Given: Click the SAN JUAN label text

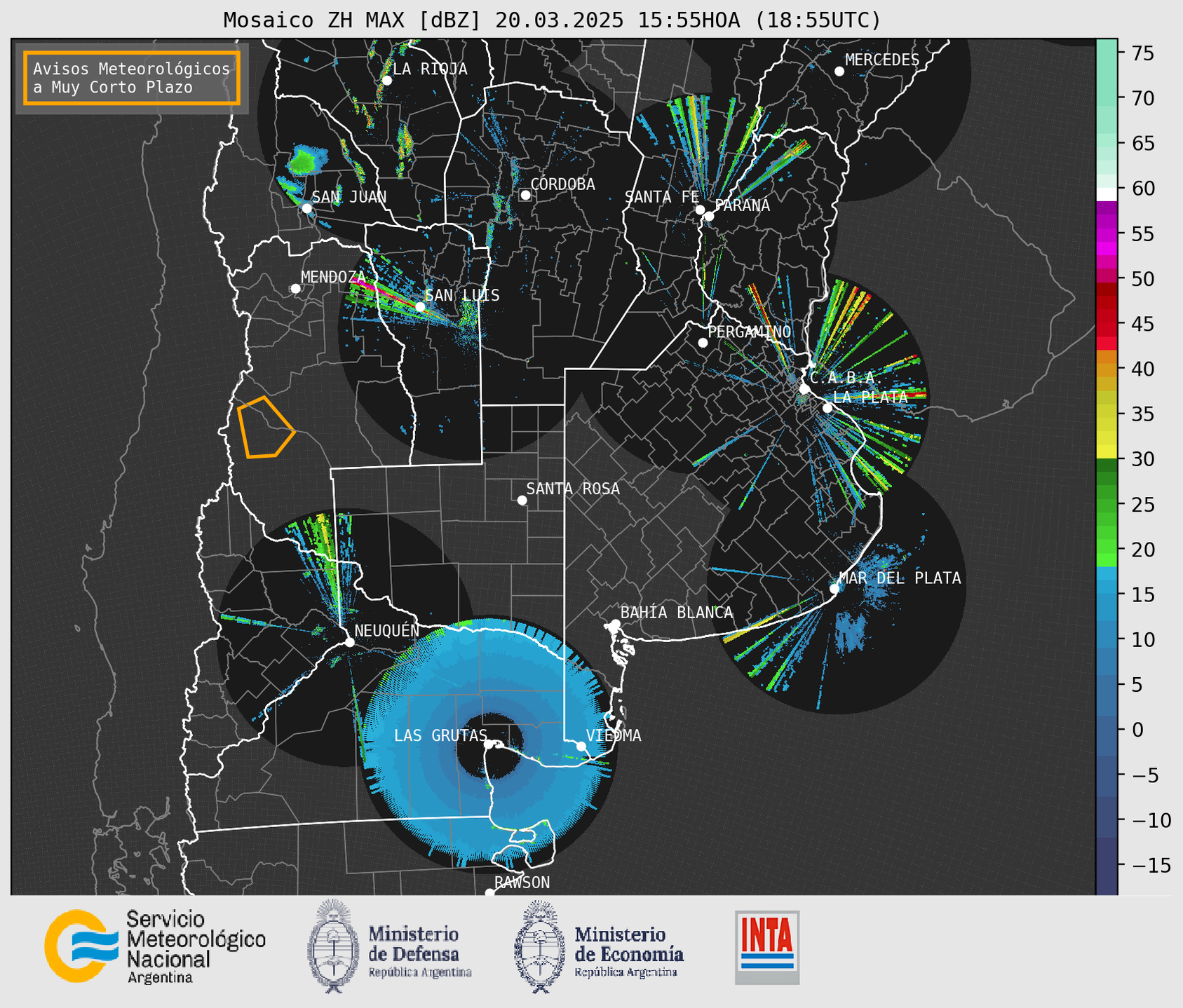Looking at the screenshot, I should click(349, 197).
